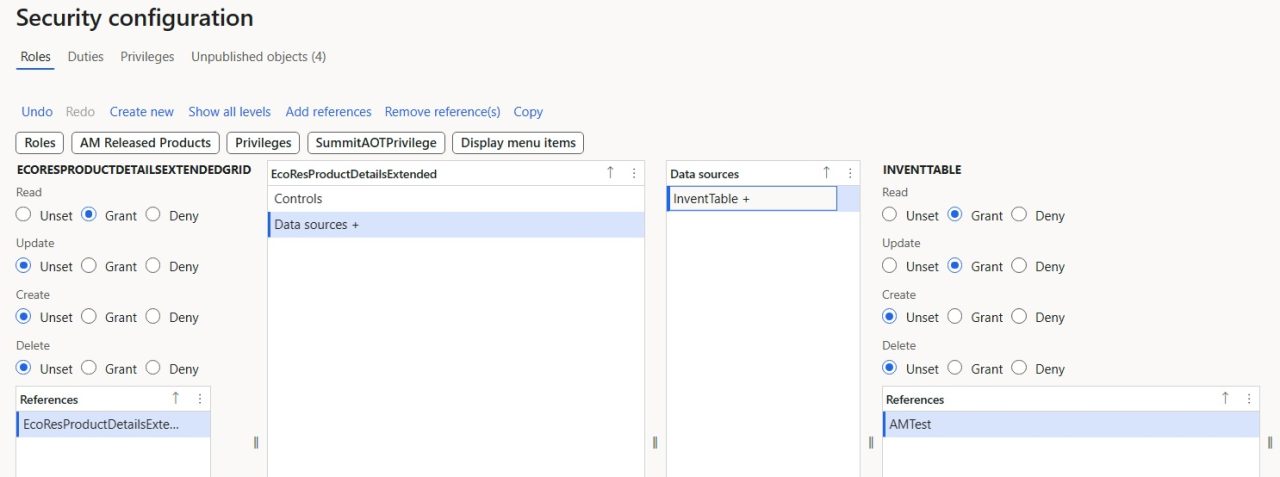The image size is (1280, 477).
Task: Open options menu for EcoResProductDetailsExtended column
Action: point(633,173)
